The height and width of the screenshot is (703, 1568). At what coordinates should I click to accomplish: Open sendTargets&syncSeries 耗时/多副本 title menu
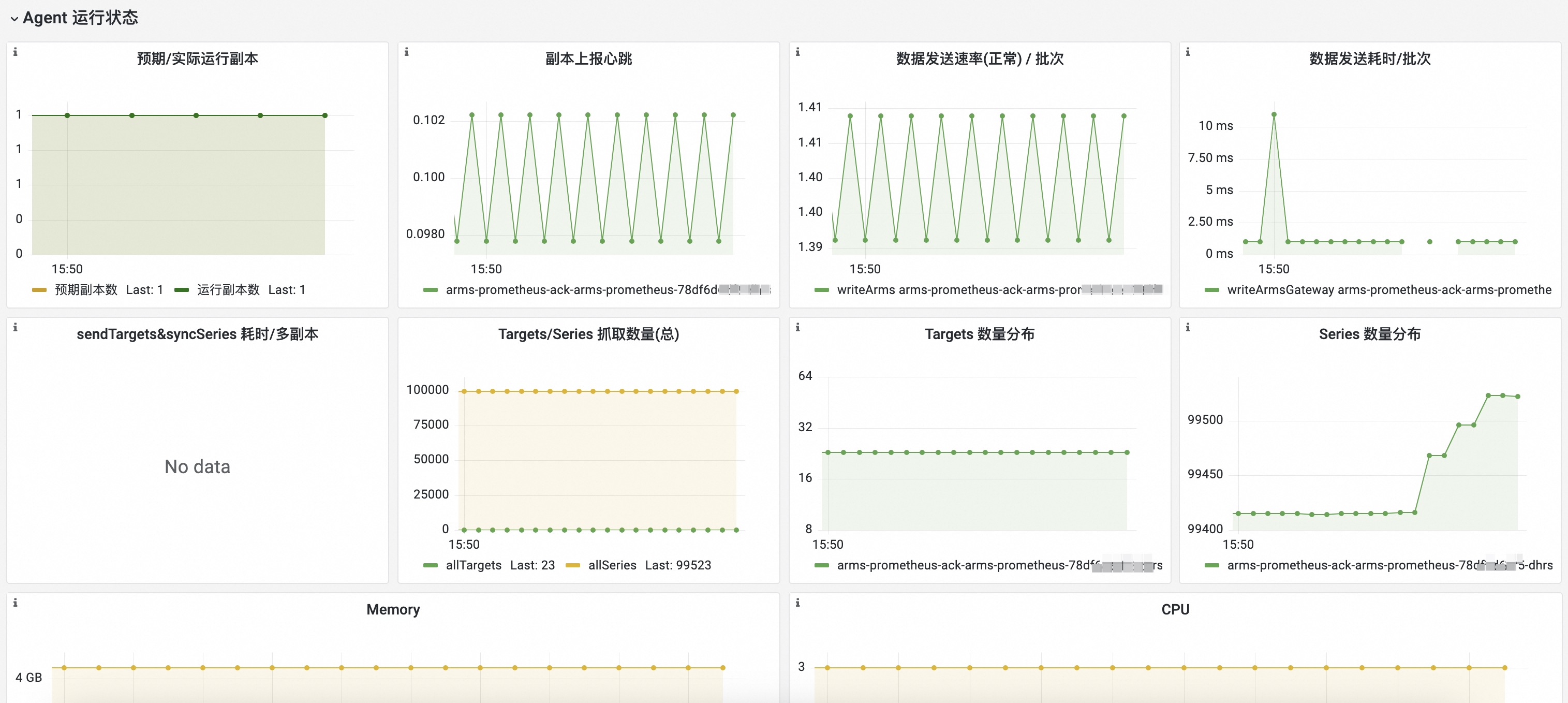click(x=197, y=334)
